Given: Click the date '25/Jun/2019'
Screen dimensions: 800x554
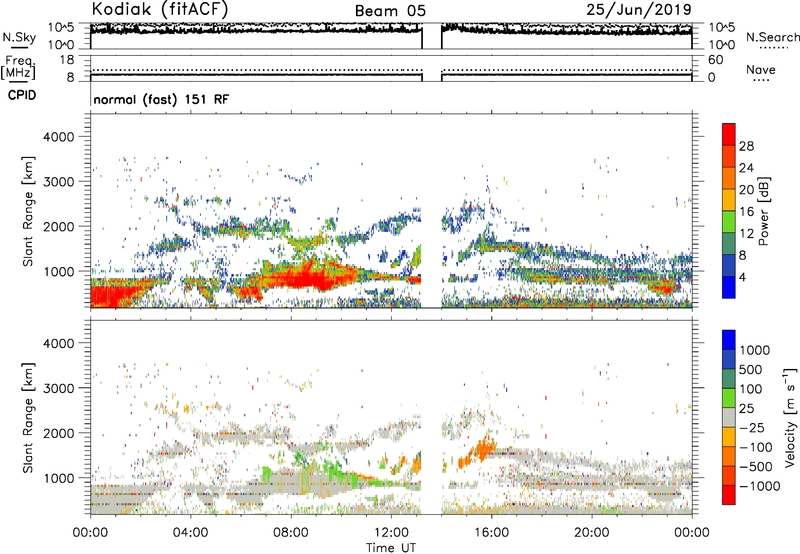Looking at the screenshot, I should pos(639,10).
